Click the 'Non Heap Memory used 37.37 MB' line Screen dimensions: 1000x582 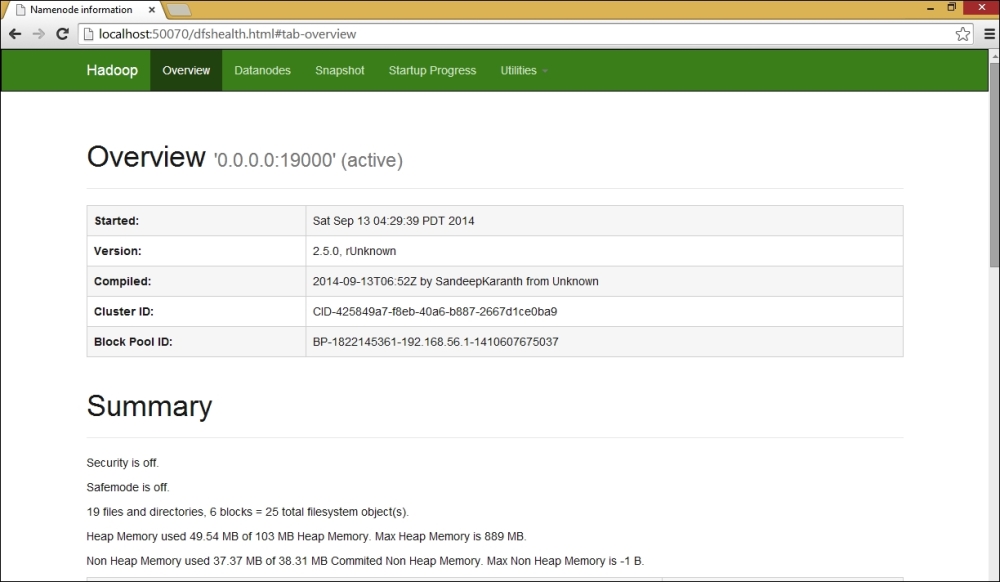pyautogui.click(x=365, y=561)
